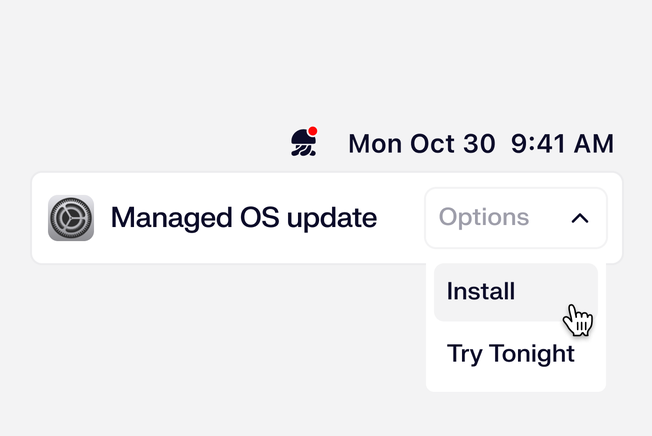This screenshot has height=436, width=652.
Task: Click the System Settings gear icon
Action: click(71, 218)
